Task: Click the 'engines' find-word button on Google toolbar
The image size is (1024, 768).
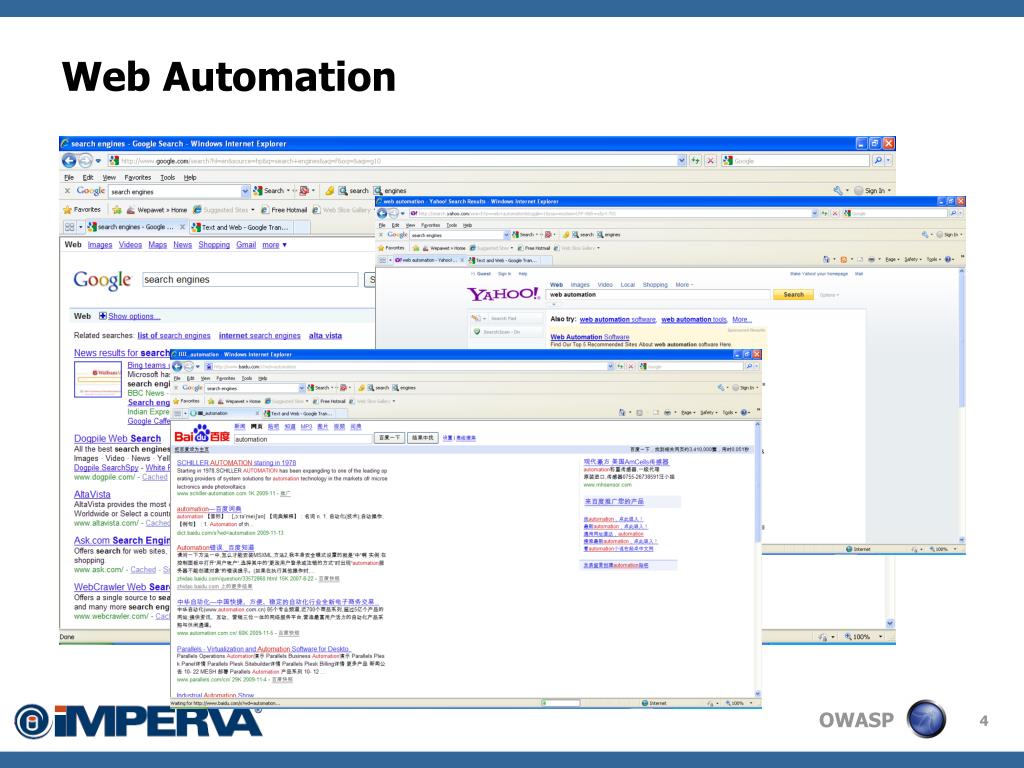Action: point(390,191)
